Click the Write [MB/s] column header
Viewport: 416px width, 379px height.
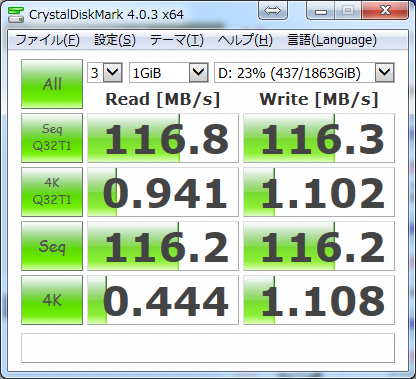pyautogui.click(x=319, y=99)
